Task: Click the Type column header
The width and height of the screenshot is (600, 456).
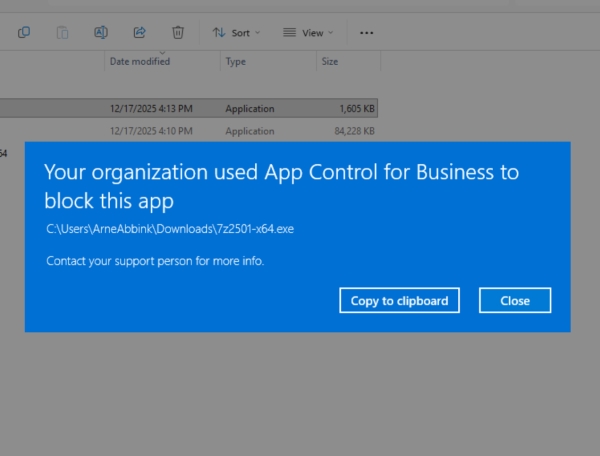Action: [236, 62]
